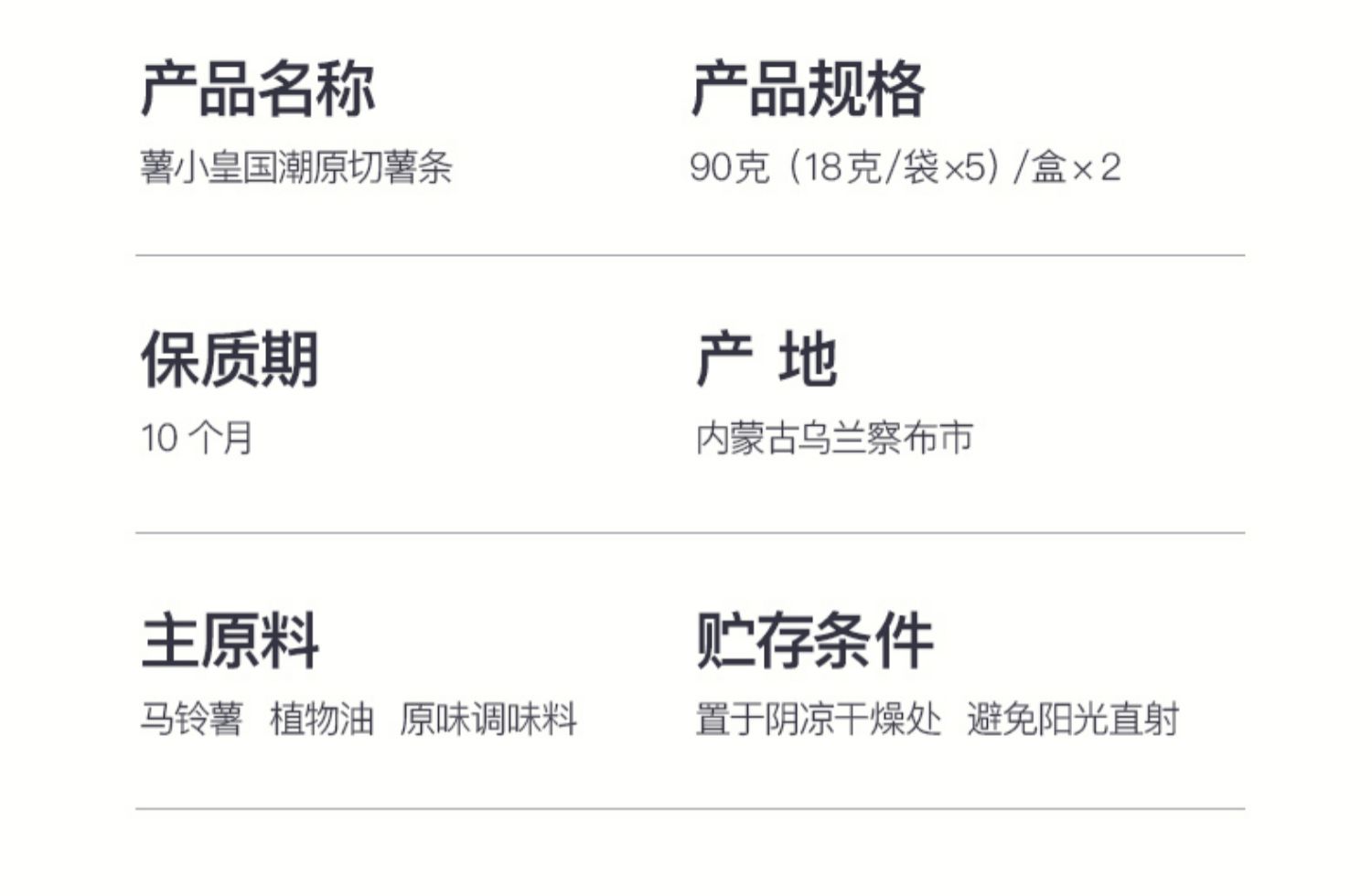1372x896 pixels.
Task: Select the 避免阳光直射 storage text
Action: tap(1073, 719)
